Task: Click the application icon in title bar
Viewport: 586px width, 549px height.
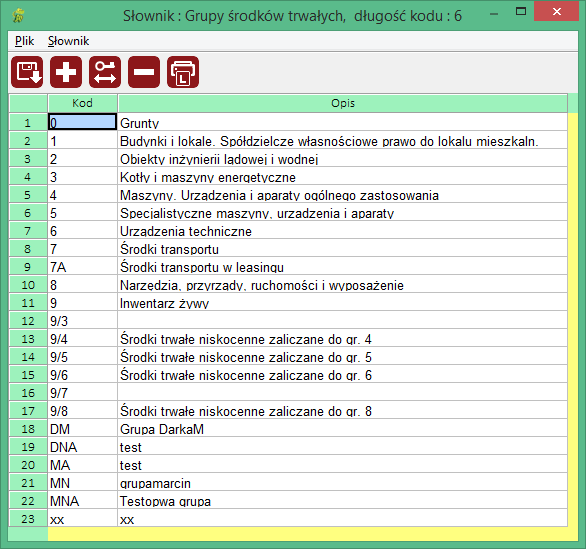Action: 18,16
